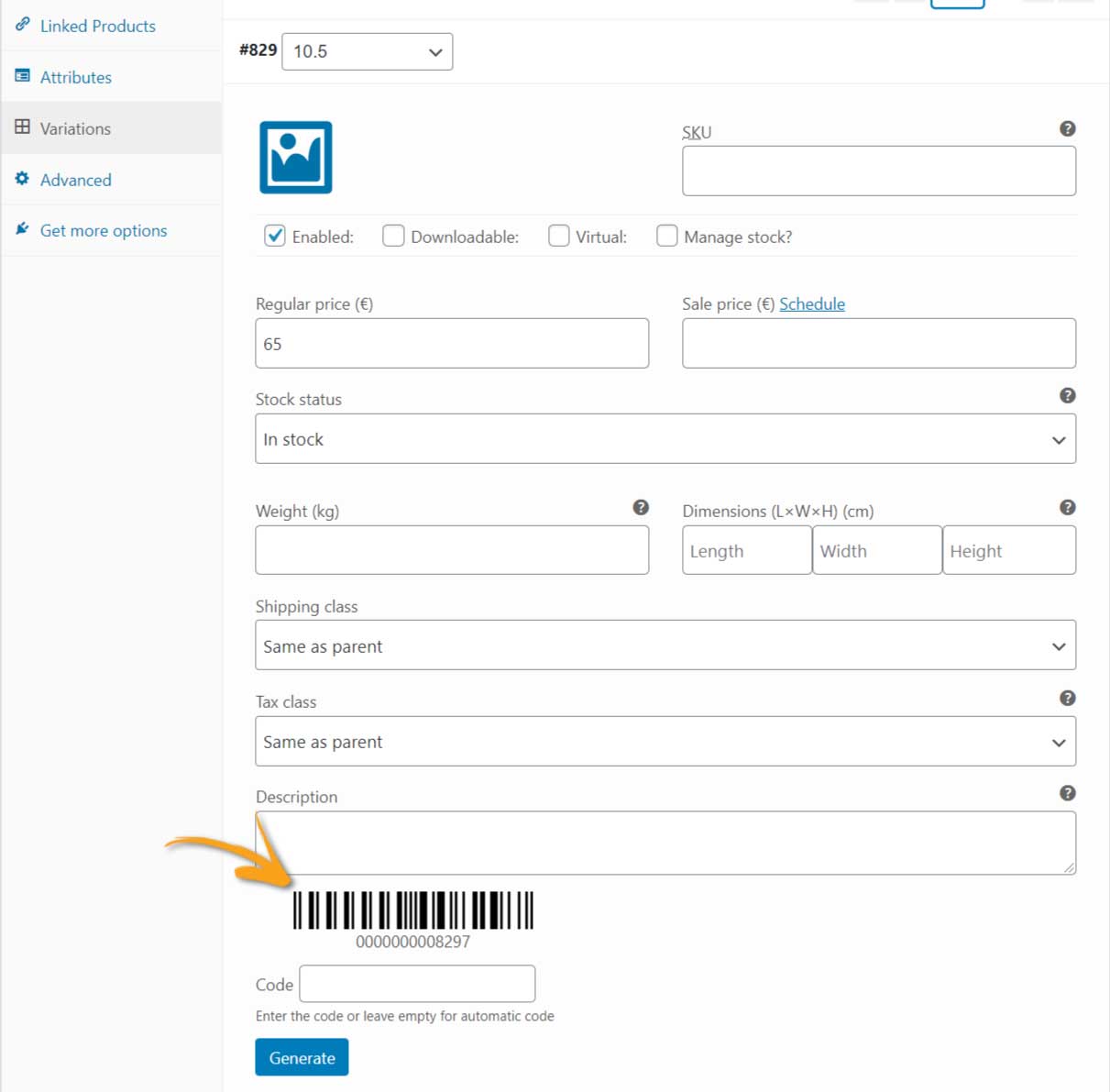The image size is (1110, 1092).
Task: Open the Shipping class dropdown
Action: point(665,645)
